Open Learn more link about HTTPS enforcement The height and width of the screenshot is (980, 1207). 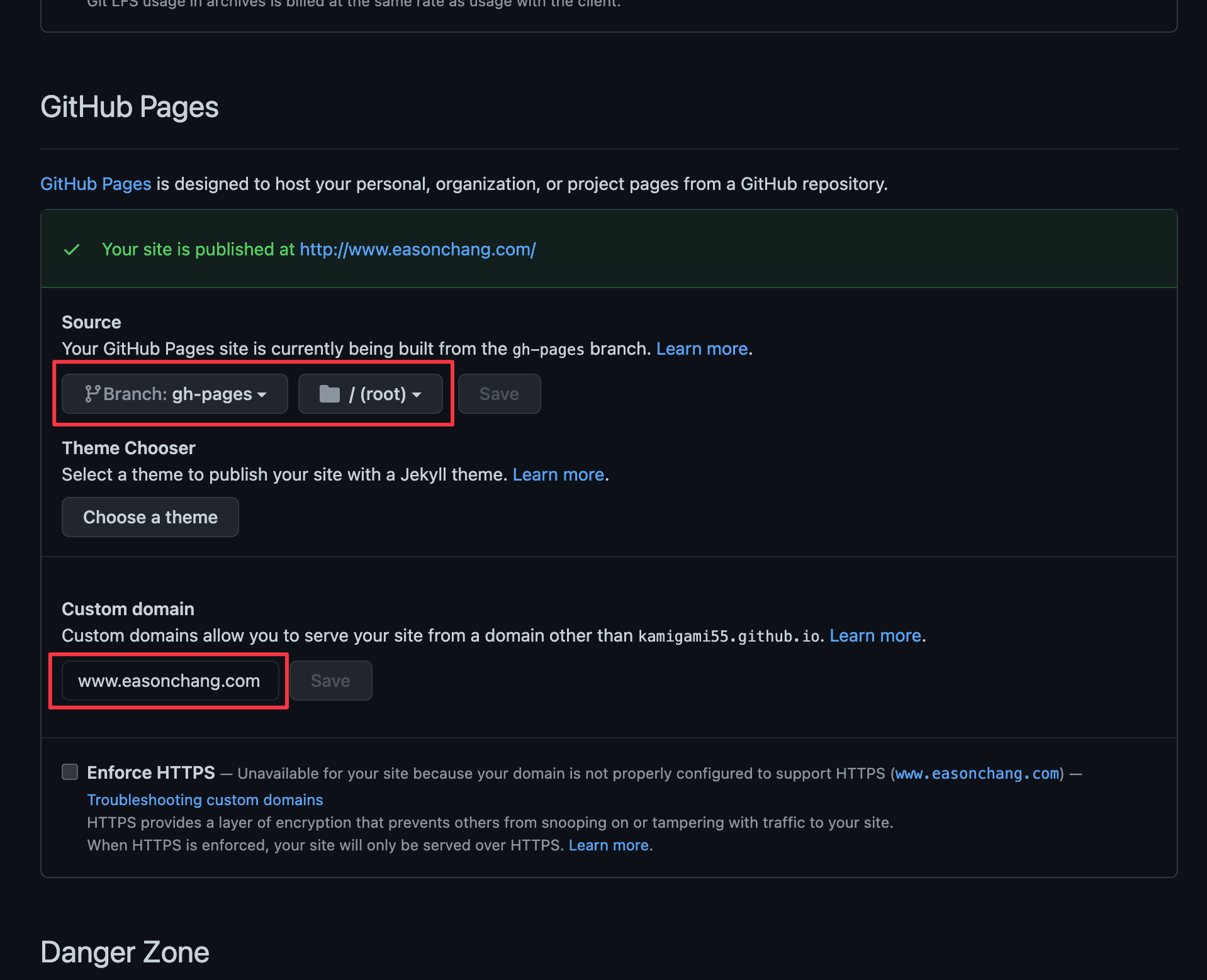[609, 845]
